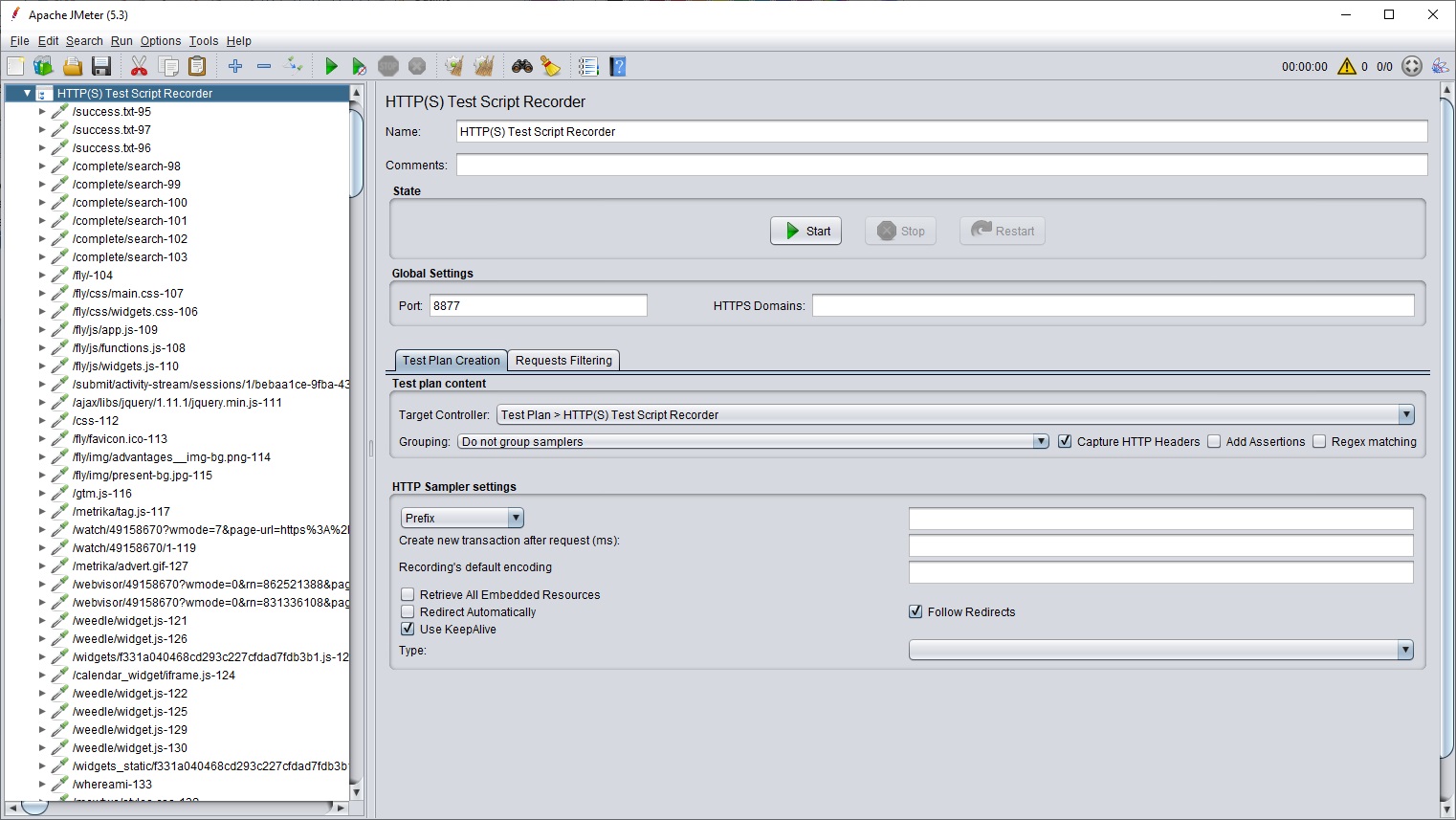The width and height of the screenshot is (1456, 820).
Task: Collapse the HTTP(S) Test Script Recorder tree node
Action: coord(27,93)
